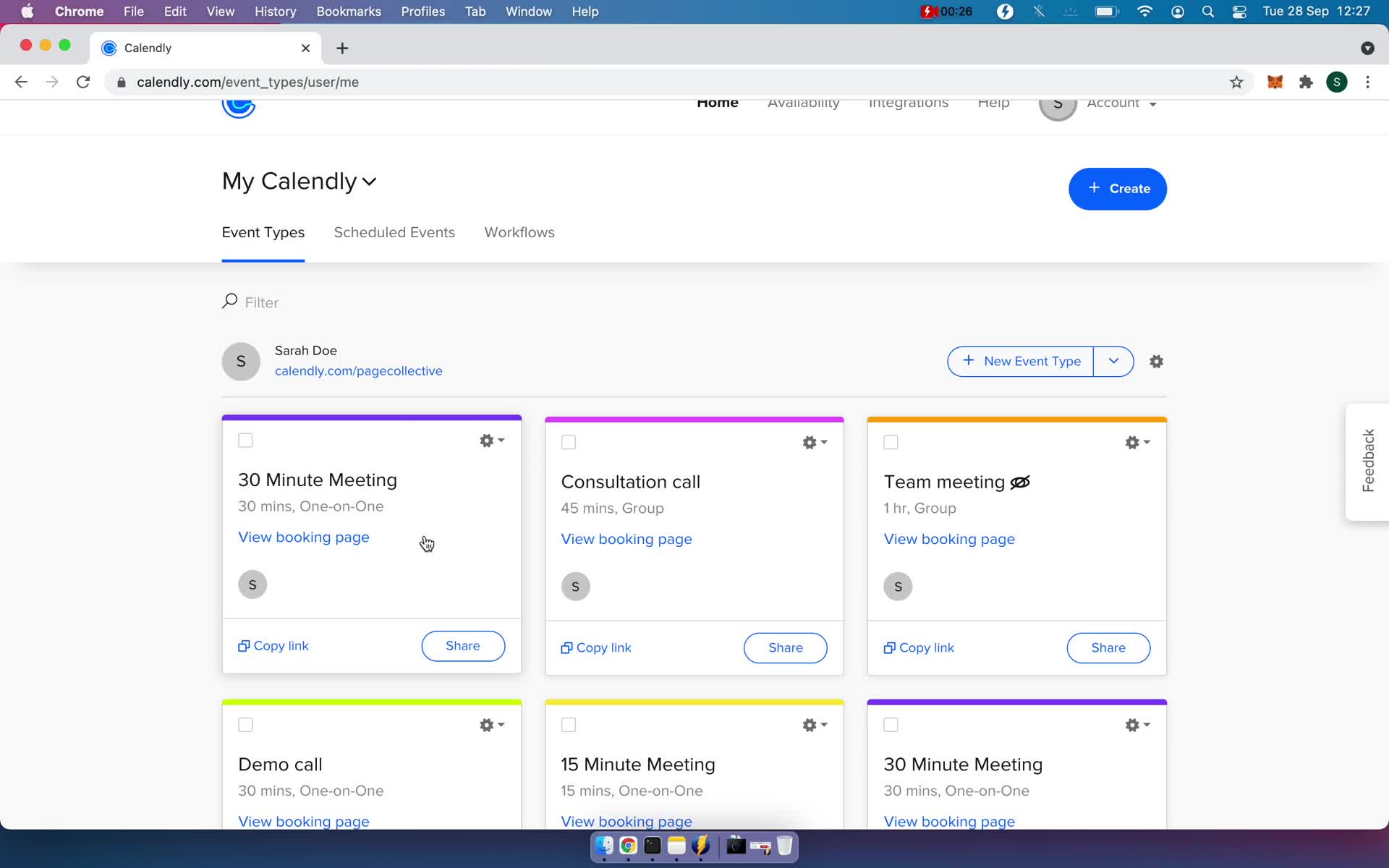Open macOS Spotlight search icon
1389x868 pixels.
coord(1207,12)
